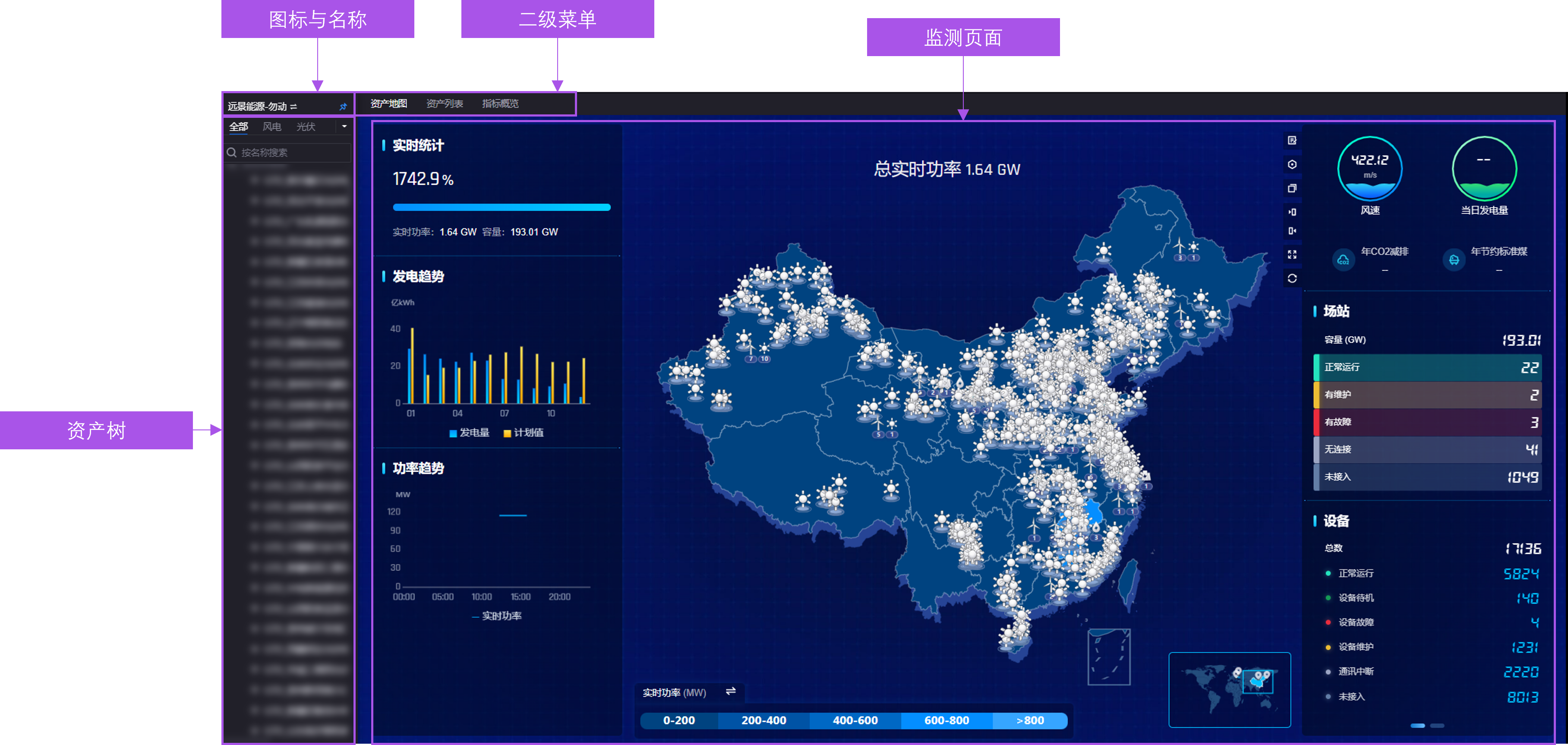Select the 600-800 power range legend
This screenshot has width=1568, height=745.
(946, 720)
